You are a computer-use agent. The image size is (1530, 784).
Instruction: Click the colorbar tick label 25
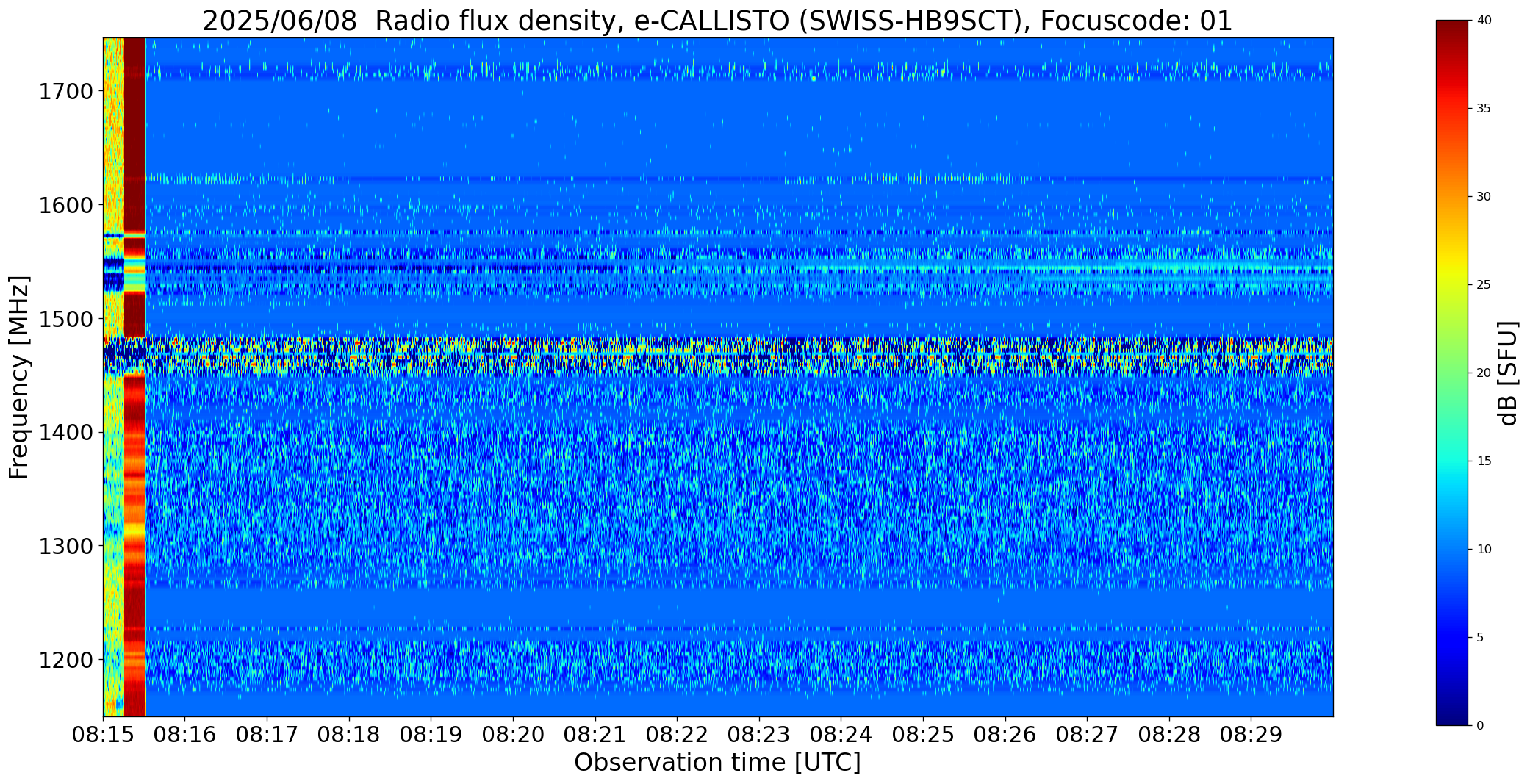click(1484, 285)
